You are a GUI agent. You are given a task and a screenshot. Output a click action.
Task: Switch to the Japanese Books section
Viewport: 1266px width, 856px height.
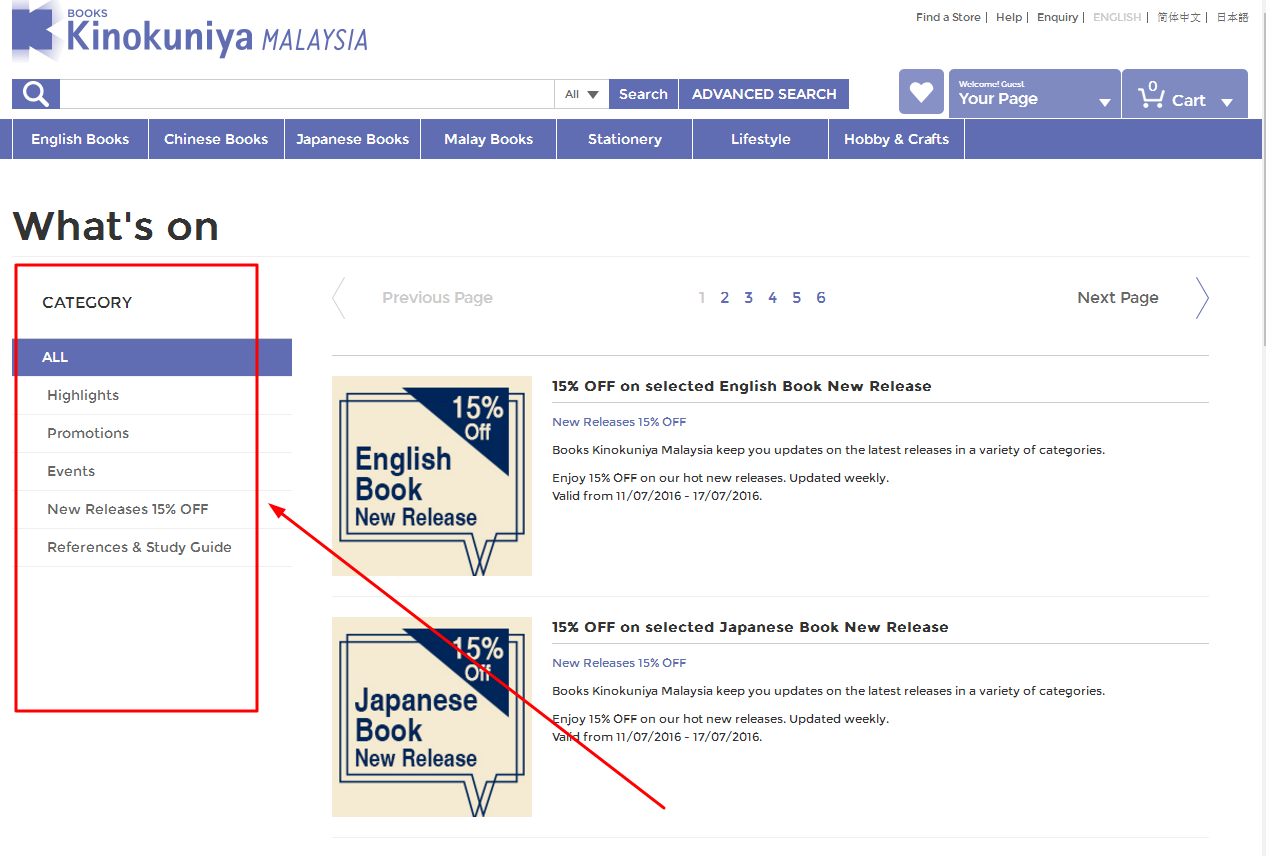(352, 138)
